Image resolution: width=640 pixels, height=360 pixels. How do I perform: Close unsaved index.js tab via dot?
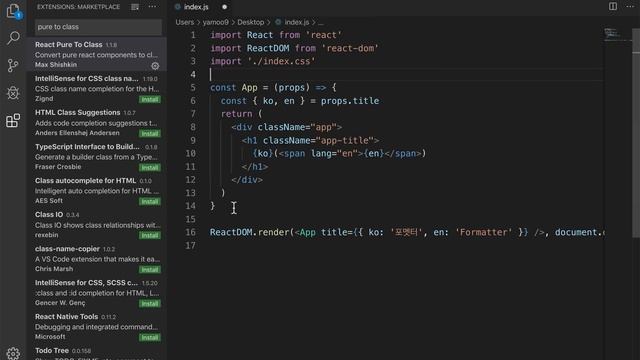point(224,7)
